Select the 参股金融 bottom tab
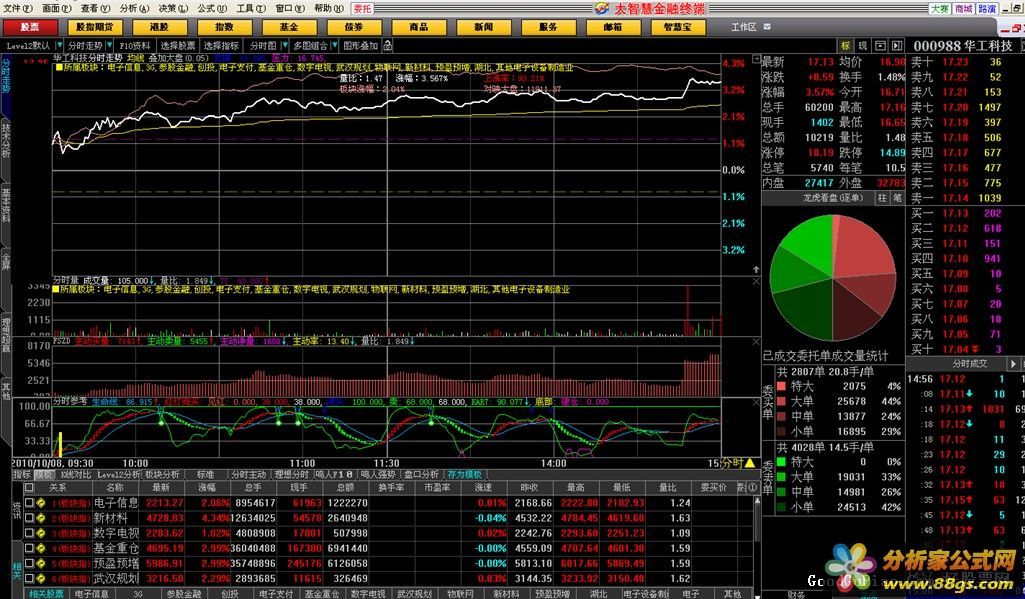 pyautogui.click(x=184, y=594)
